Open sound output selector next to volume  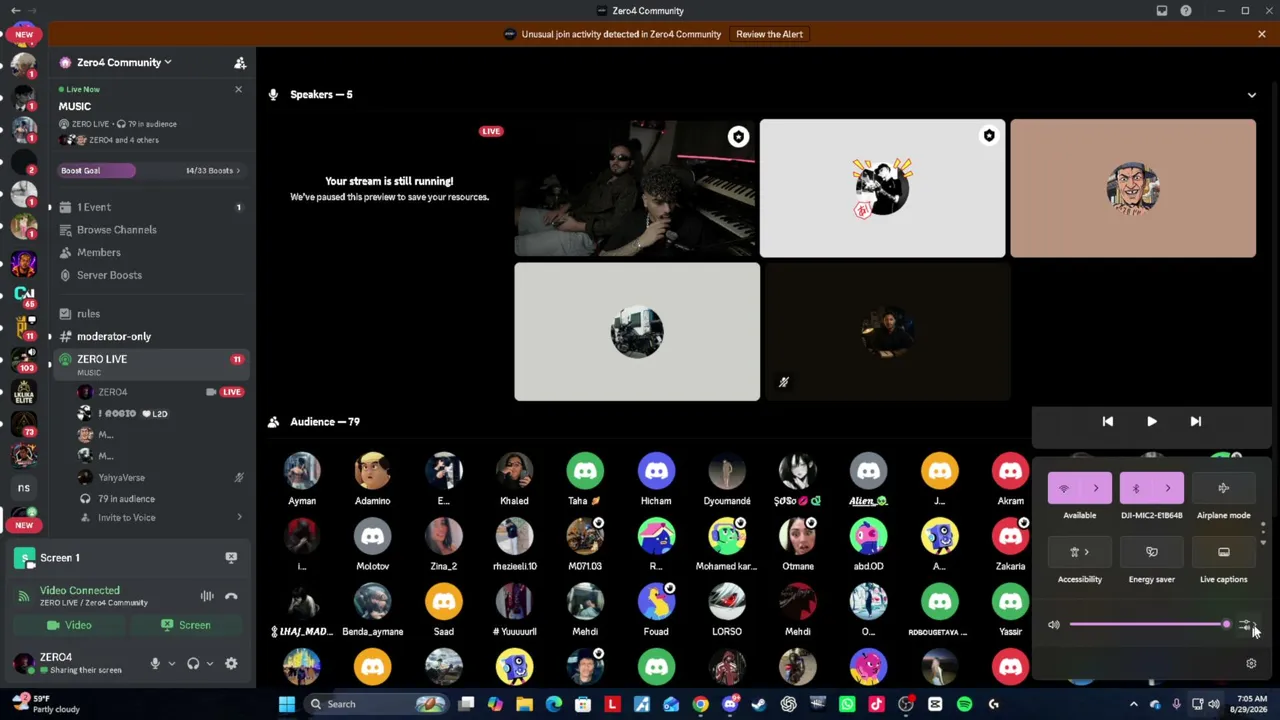(1246, 626)
